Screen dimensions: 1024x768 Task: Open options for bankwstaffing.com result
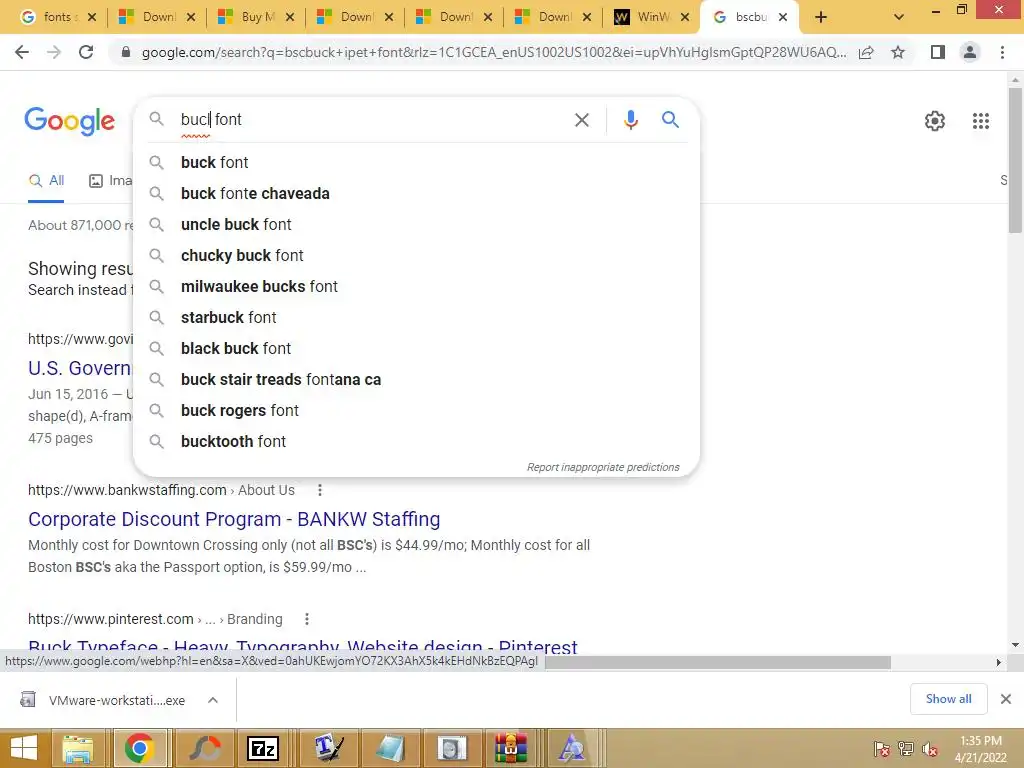pos(319,490)
